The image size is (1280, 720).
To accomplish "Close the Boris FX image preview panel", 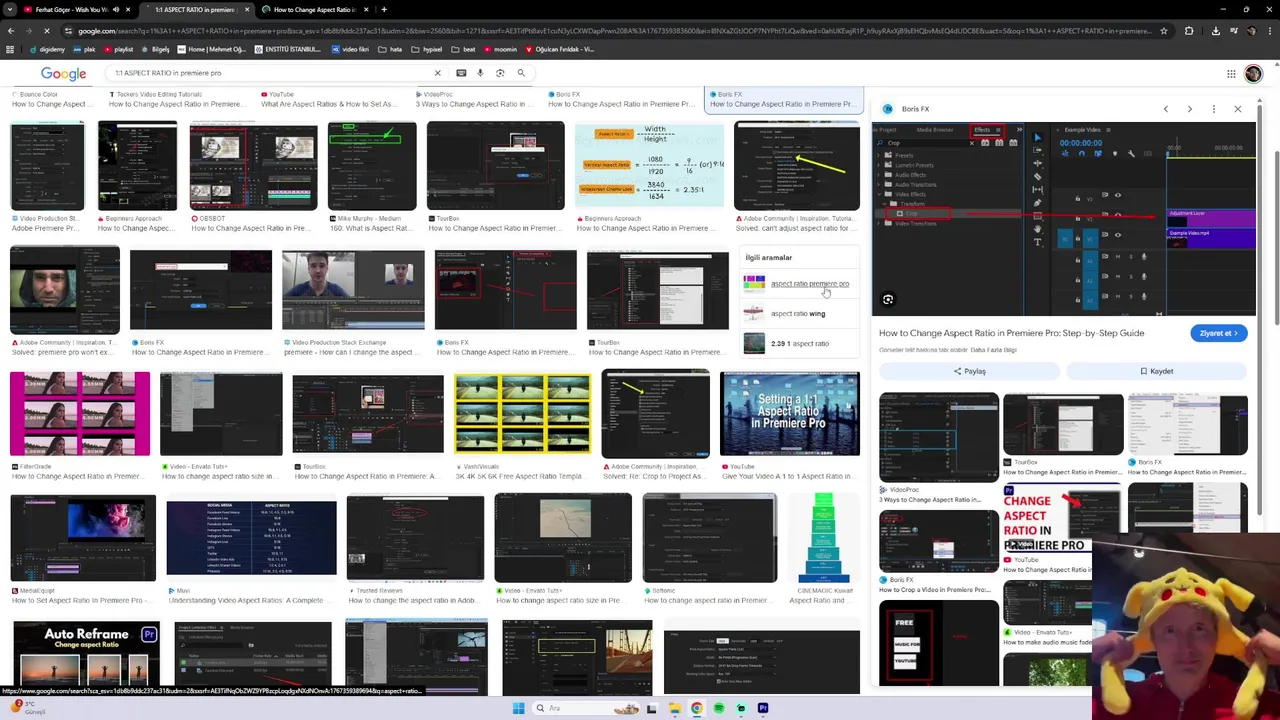I will click(1238, 109).
